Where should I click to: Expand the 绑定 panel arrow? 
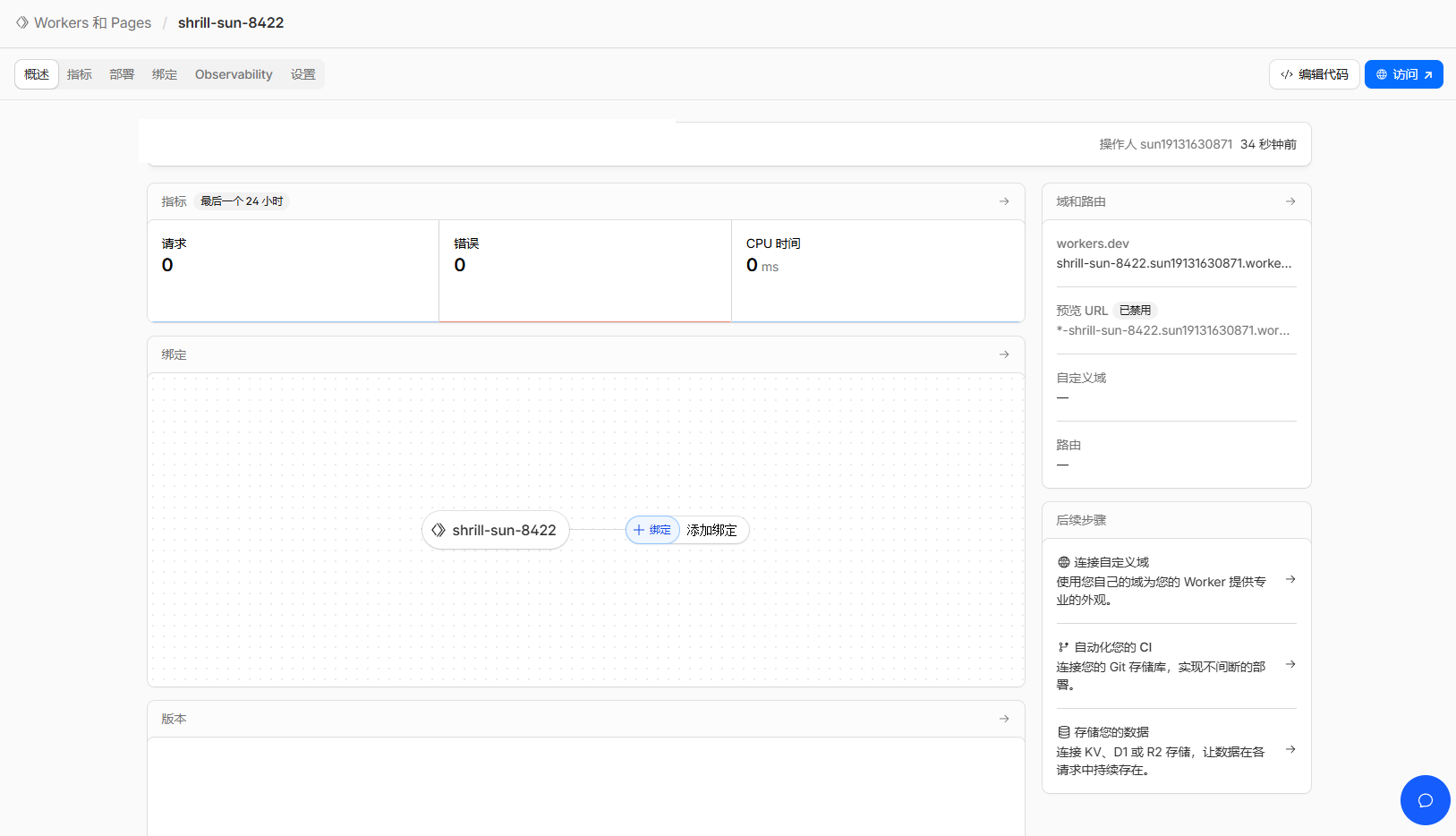coord(1004,354)
